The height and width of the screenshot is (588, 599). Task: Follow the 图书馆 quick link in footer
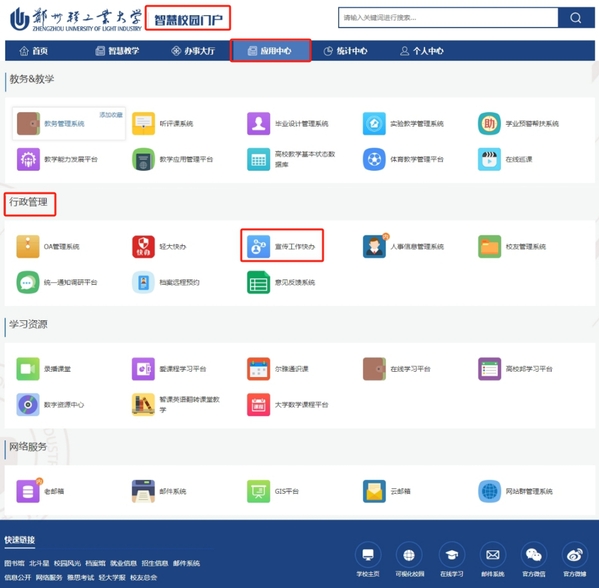pos(15,563)
